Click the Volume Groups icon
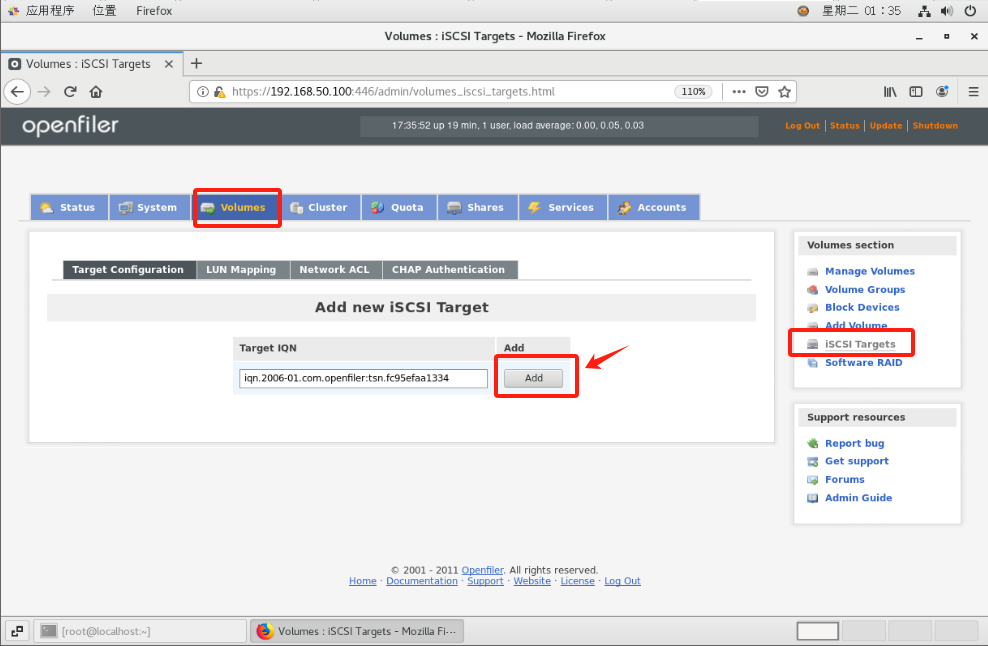Viewport: 988px width, 646px height. (813, 290)
